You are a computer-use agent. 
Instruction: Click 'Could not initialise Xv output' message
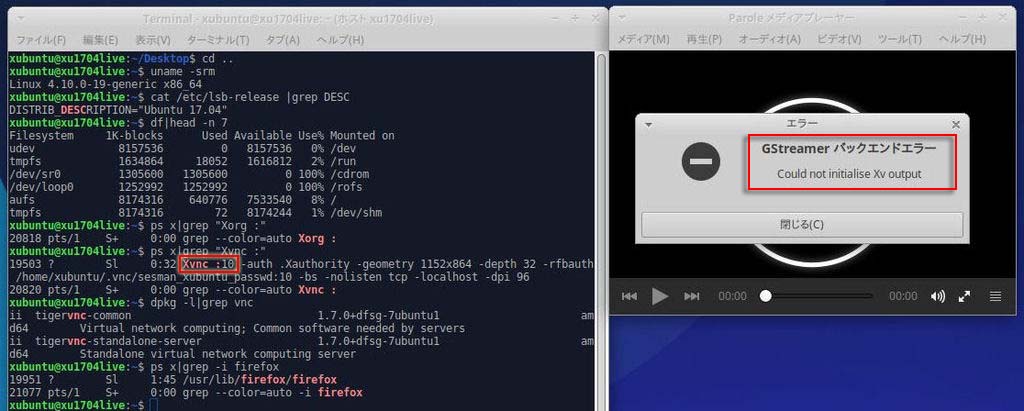click(848, 174)
